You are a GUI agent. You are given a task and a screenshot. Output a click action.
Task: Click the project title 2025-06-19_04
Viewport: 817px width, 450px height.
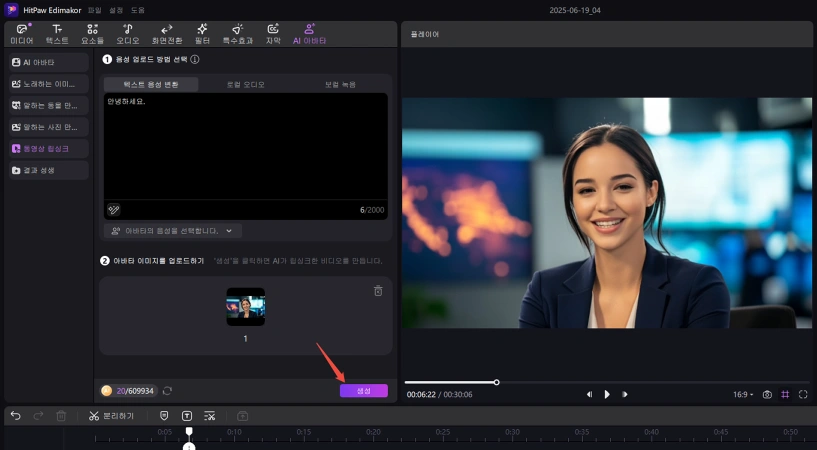coord(575,10)
